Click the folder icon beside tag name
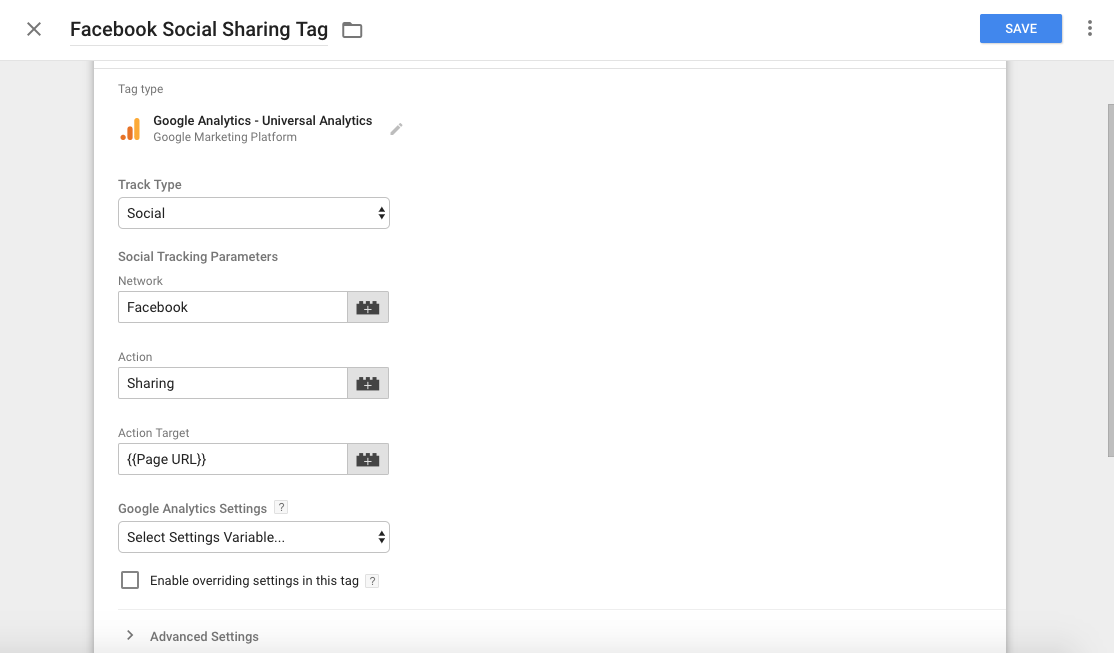The image size is (1114, 653). pyautogui.click(x=352, y=30)
